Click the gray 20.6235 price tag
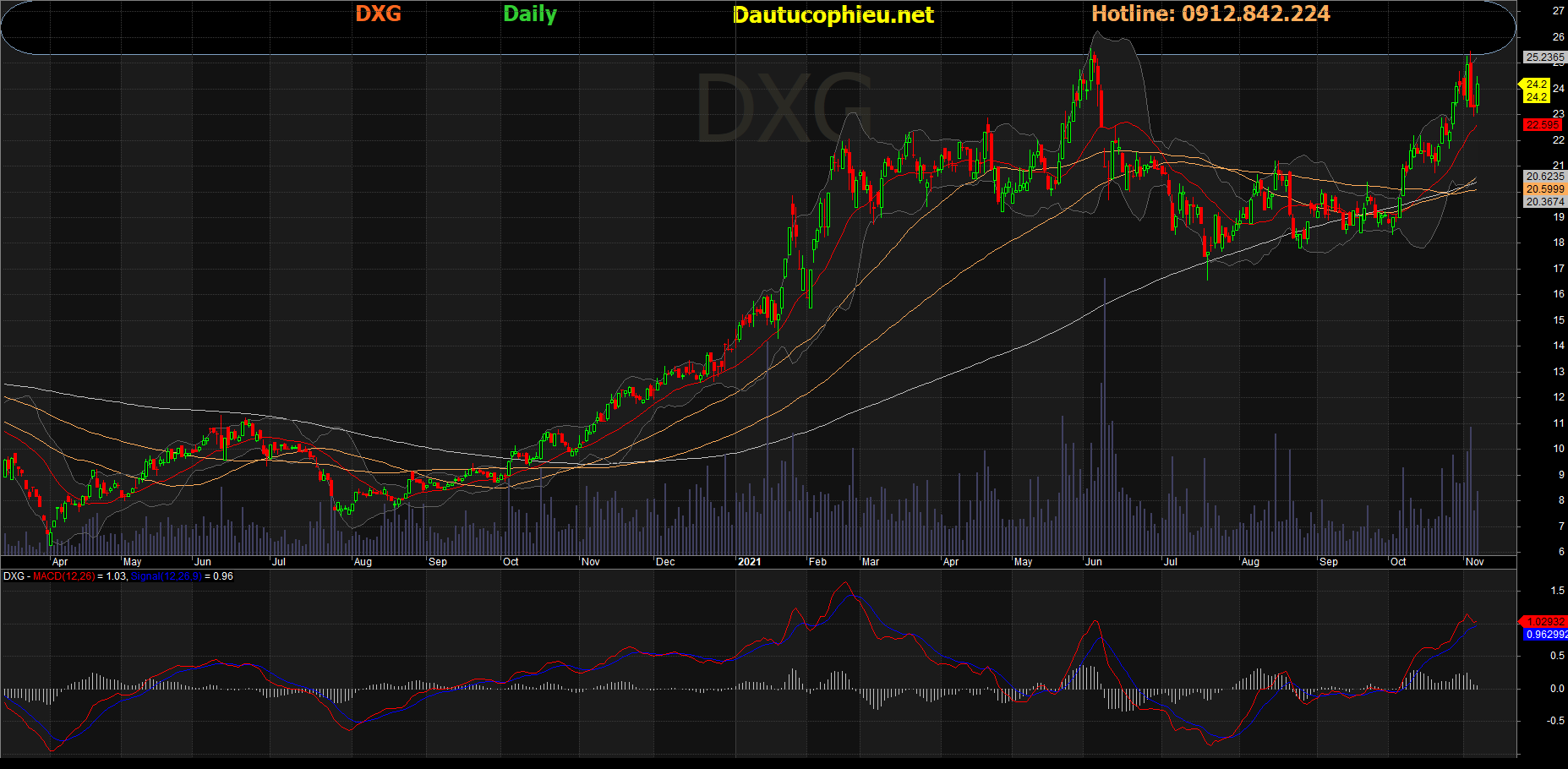The height and width of the screenshot is (769, 1568). pyautogui.click(x=1544, y=177)
